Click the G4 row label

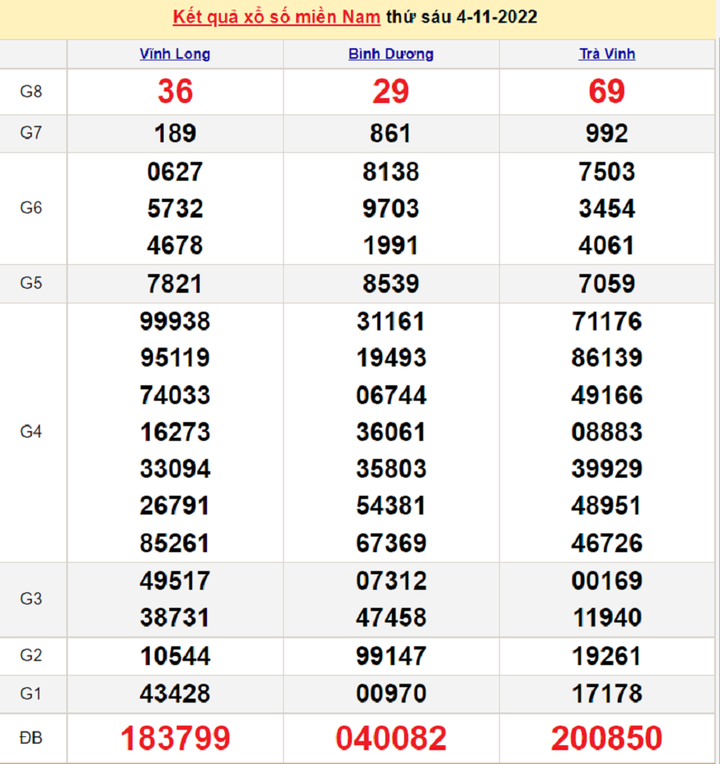32,432
